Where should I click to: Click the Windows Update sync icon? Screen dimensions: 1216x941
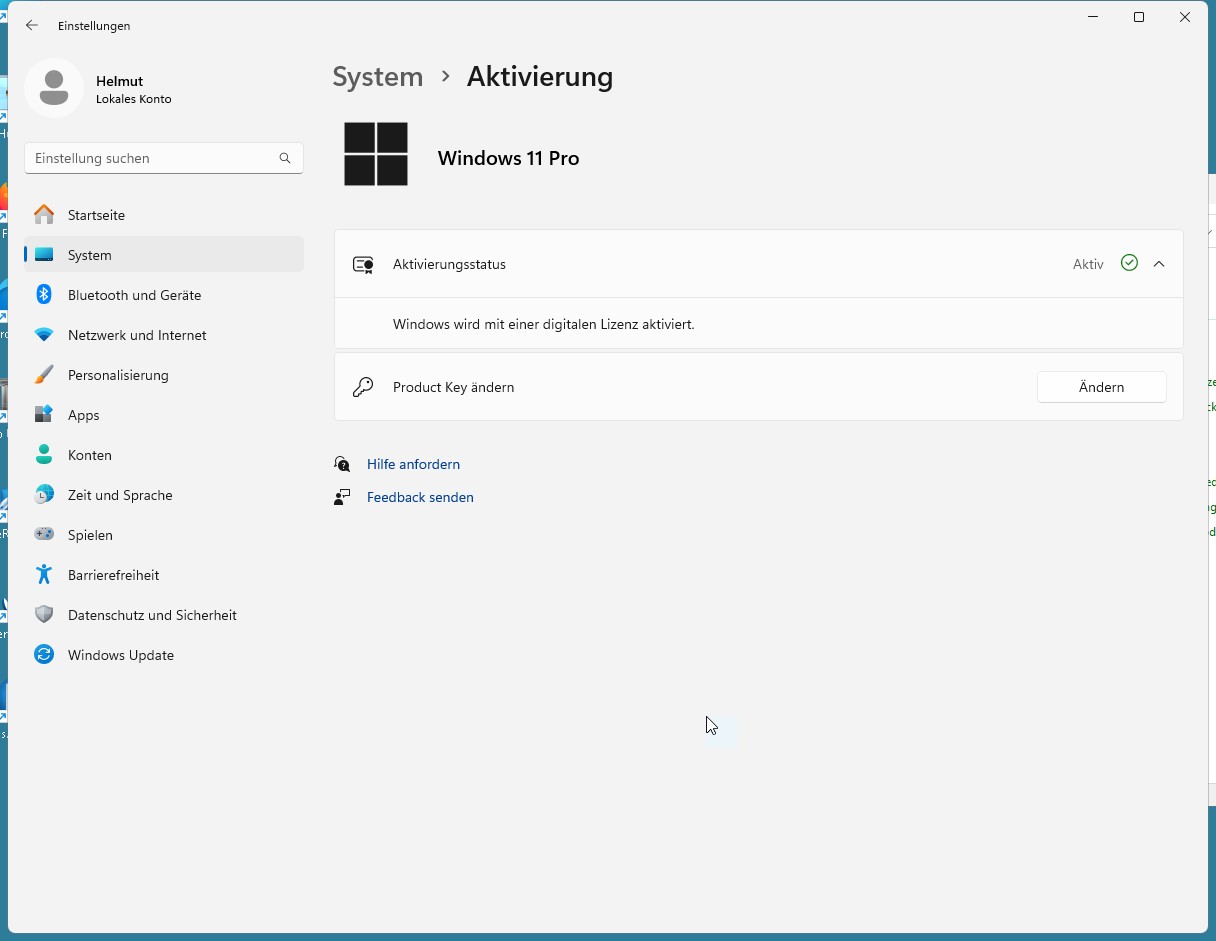[x=44, y=655]
